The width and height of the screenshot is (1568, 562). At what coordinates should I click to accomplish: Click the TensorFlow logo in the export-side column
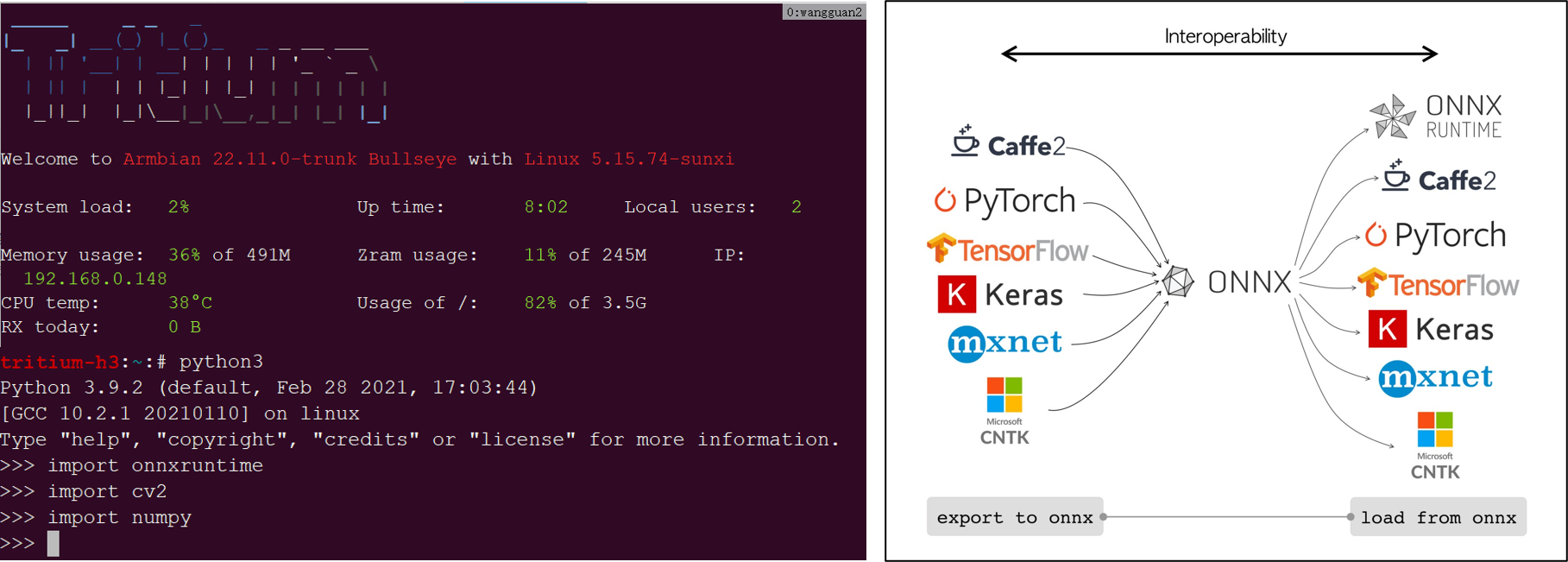click(1007, 249)
